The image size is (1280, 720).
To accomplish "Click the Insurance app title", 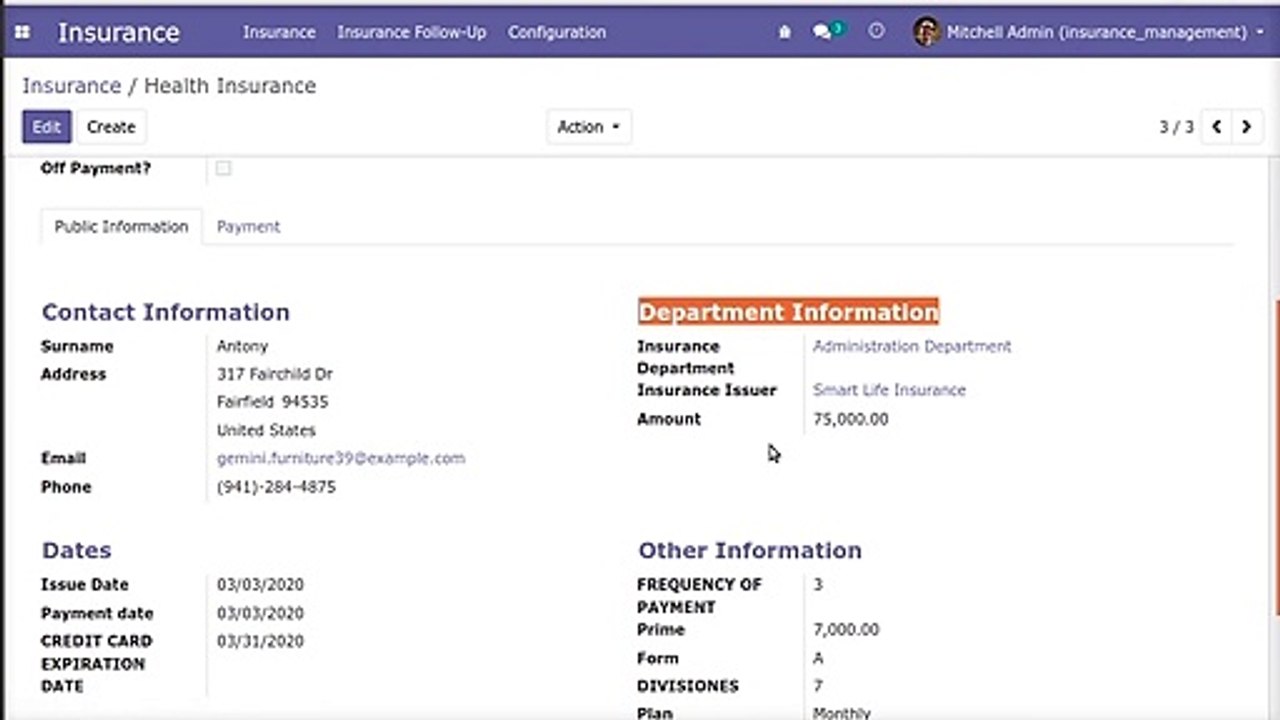I will point(119,32).
